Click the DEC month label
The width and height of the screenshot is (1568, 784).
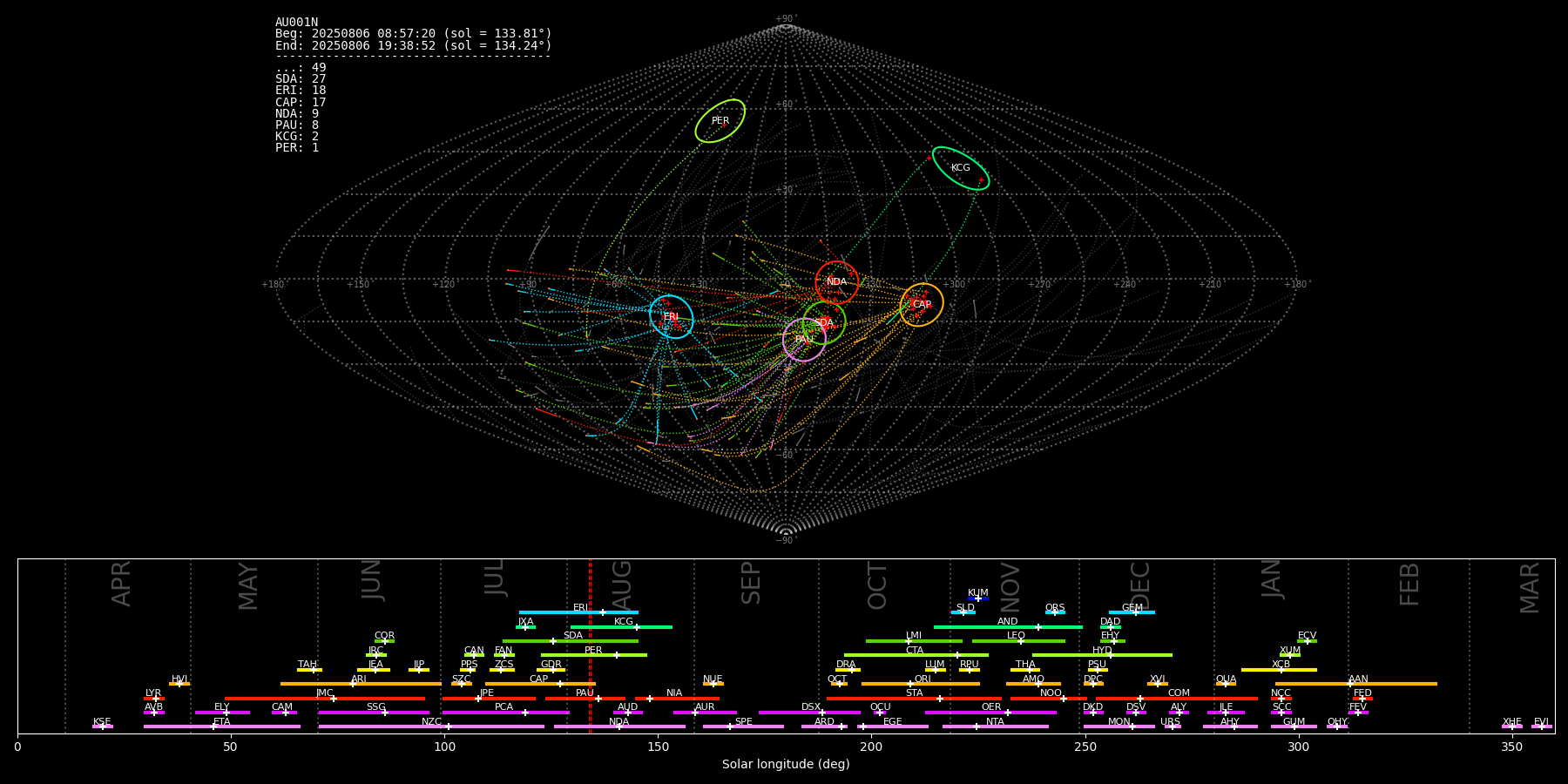click(1140, 585)
